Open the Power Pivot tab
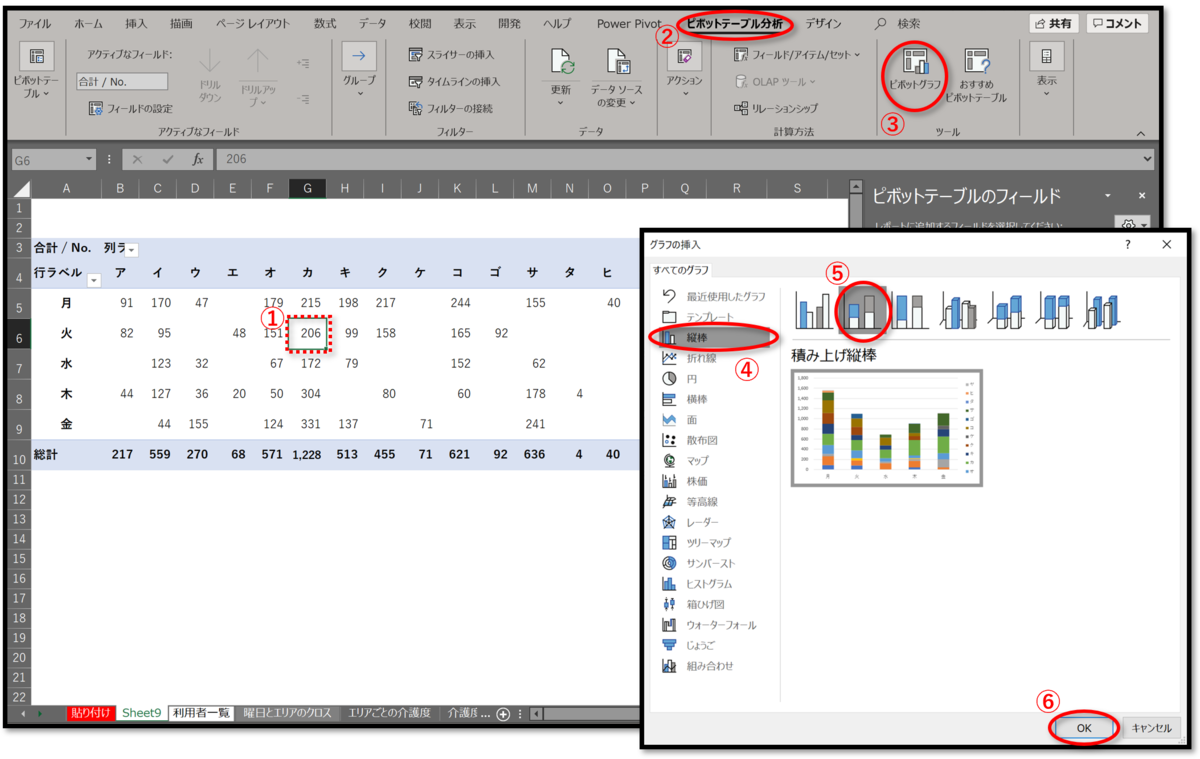1200x759 pixels. pyautogui.click(x=628, y=23)
